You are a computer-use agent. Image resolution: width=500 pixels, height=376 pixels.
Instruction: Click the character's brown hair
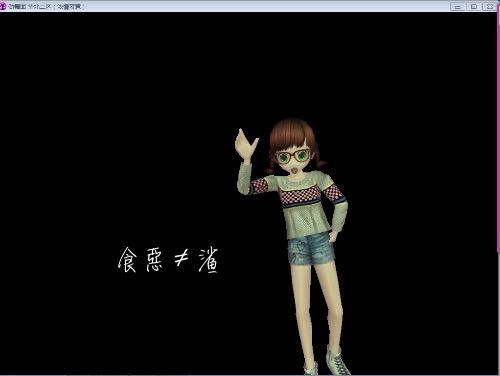tap(292, 133)
